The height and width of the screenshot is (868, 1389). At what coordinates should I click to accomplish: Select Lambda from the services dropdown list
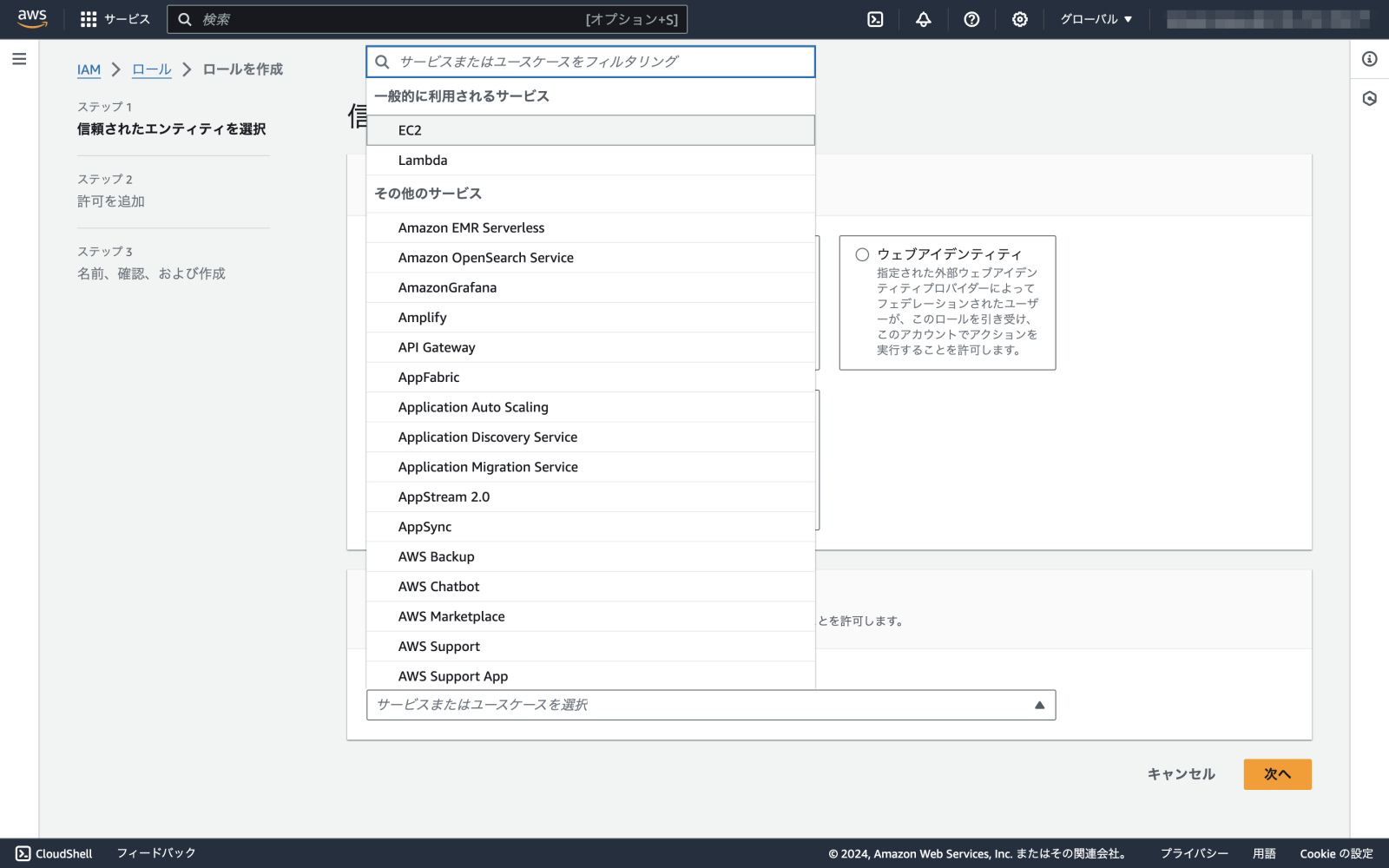423,160
